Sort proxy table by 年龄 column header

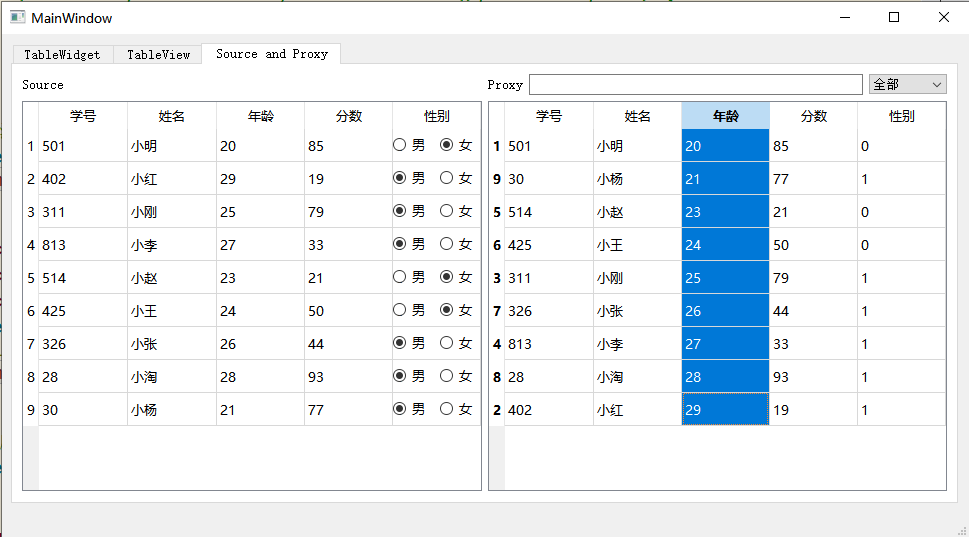coord(725,116)
